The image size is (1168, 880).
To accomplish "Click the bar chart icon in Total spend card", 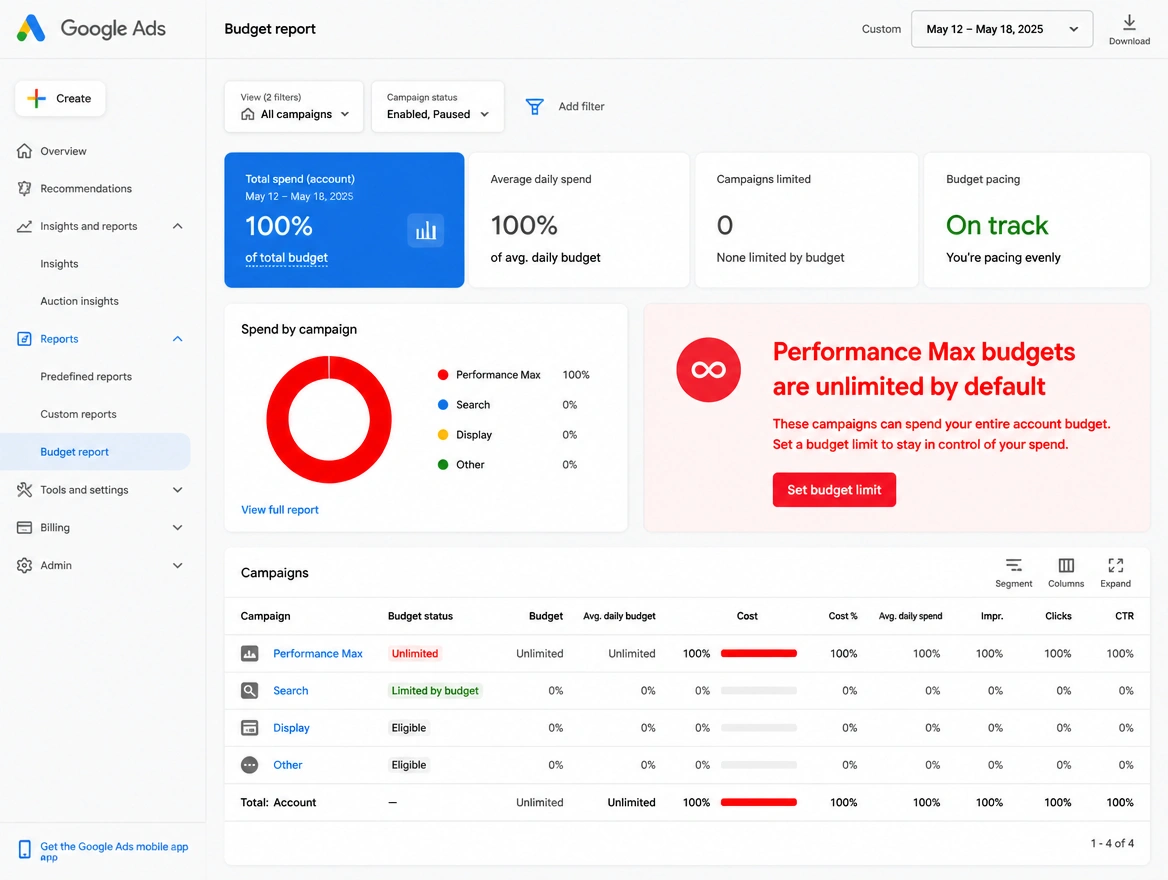I will click(x=425, y=230).
